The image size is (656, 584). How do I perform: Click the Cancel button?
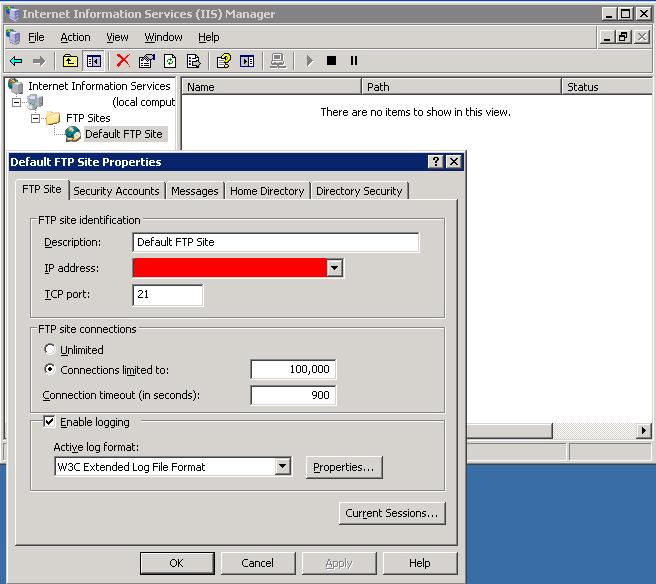click(x=258, y=563)
